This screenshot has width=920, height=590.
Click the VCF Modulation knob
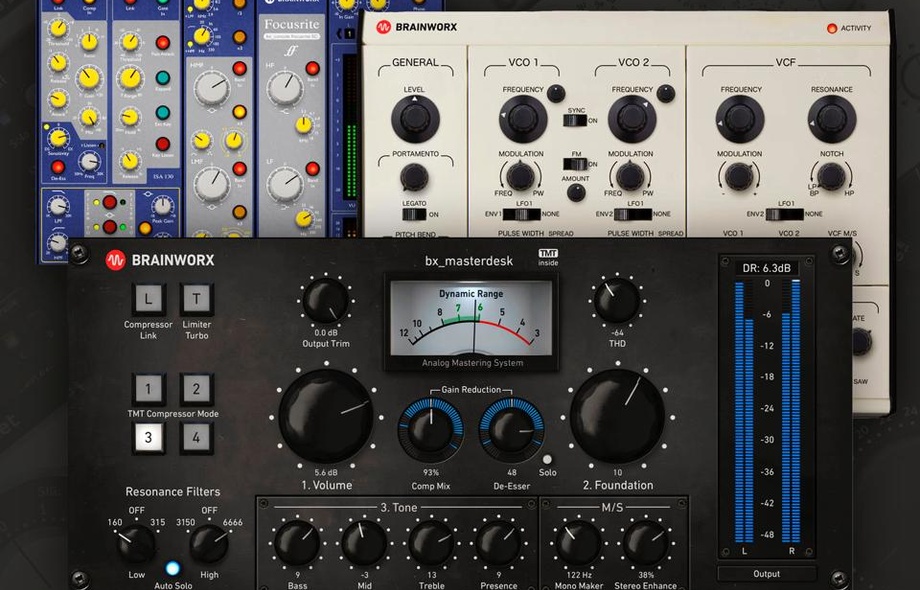tap(739, 175)
